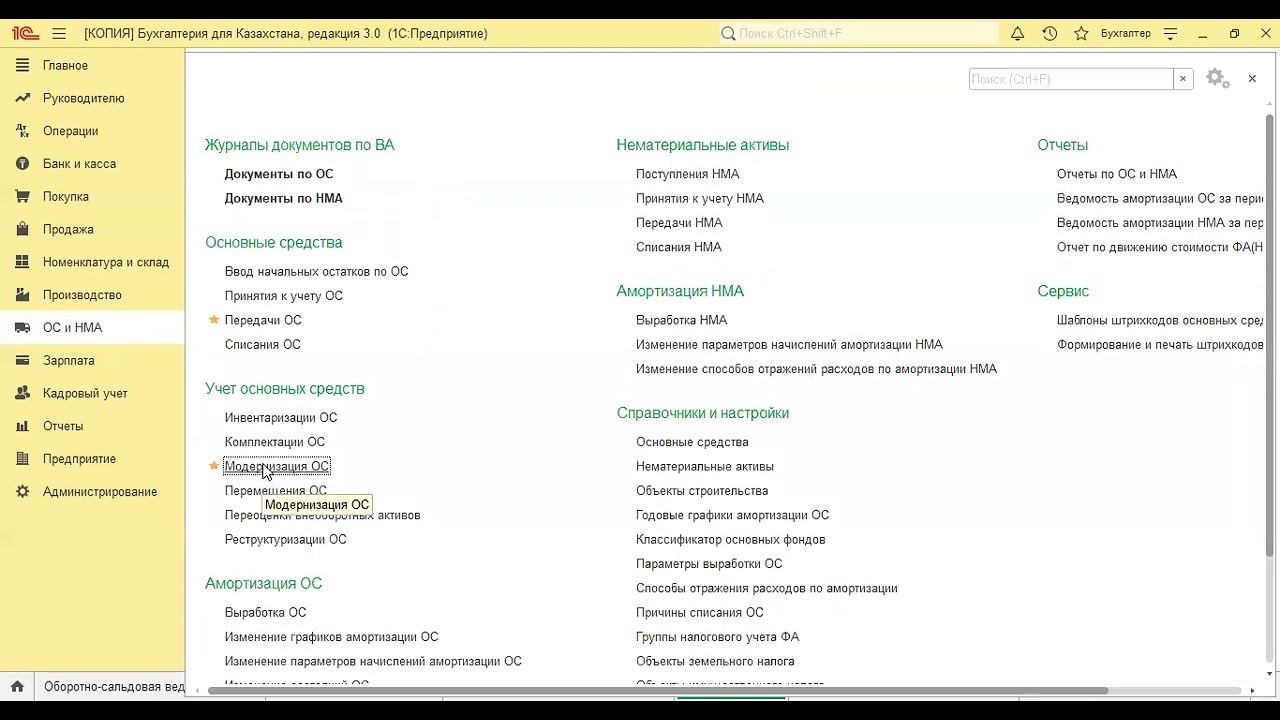Open Классификатор основных фондов
This screenshot has width=1280, height=720.
click(x=731, y=540)
